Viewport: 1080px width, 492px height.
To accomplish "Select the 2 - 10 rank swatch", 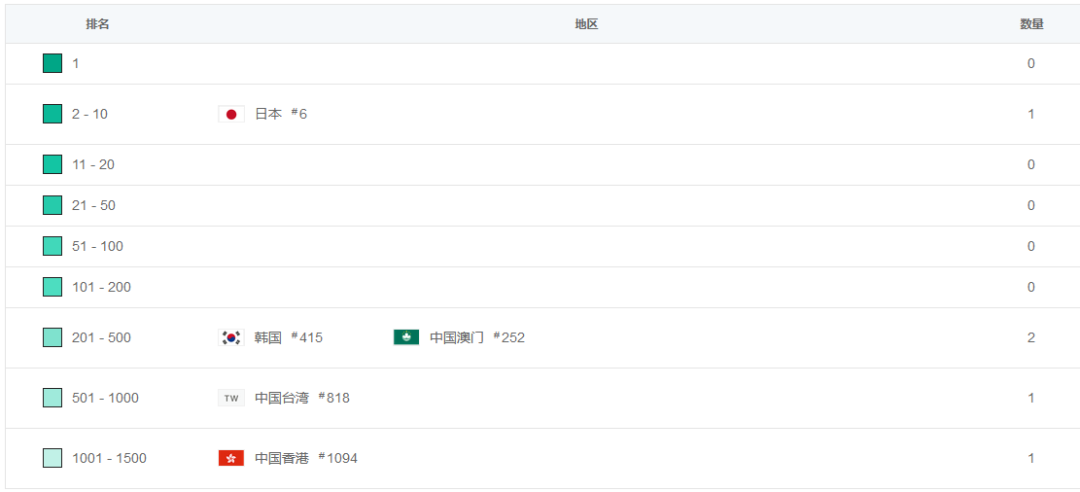I will [52, 114].
